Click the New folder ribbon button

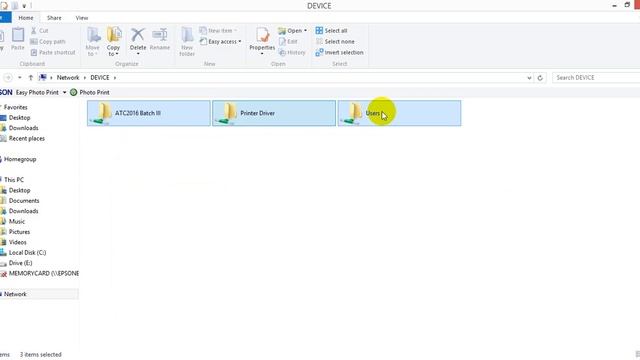(187, 41)
